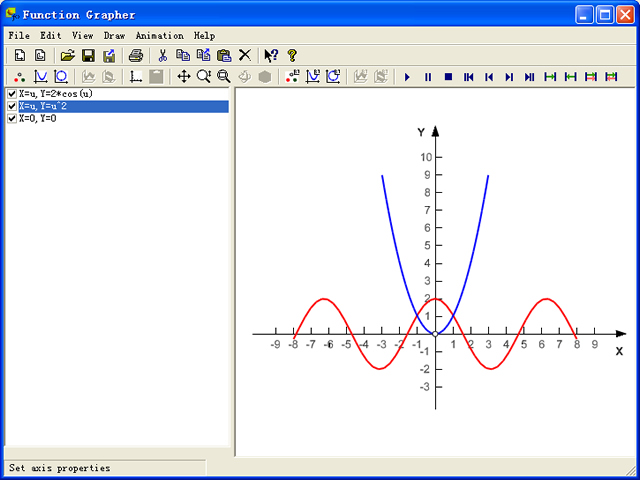Save the graph with the floppy icon
This screenshot has height=480, width=640.
point(88,55)
